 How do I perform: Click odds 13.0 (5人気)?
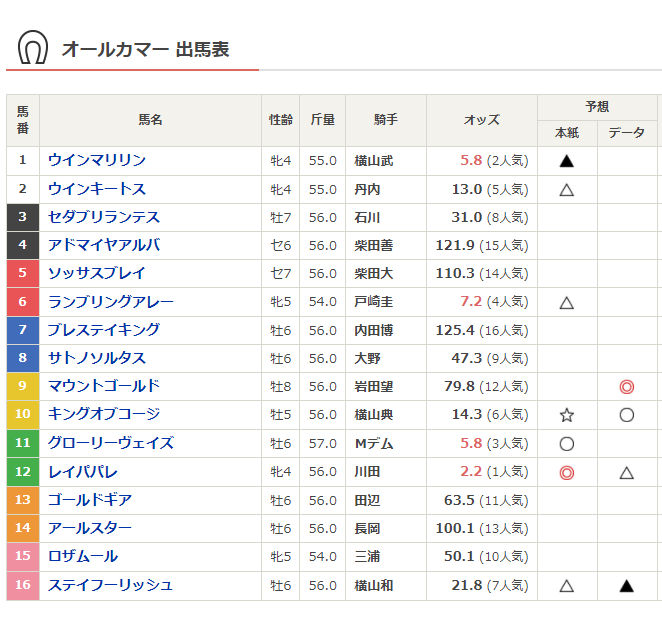(x=490, y=190)
